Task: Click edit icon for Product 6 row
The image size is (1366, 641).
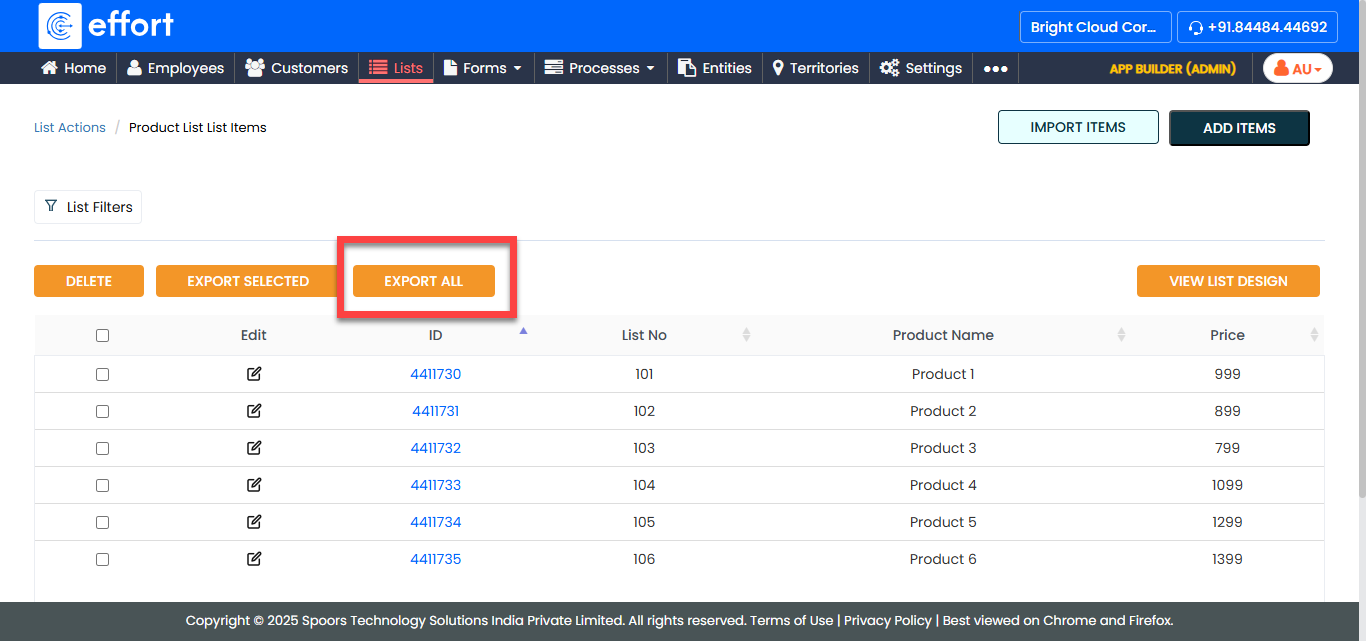Action: (254, 559)
